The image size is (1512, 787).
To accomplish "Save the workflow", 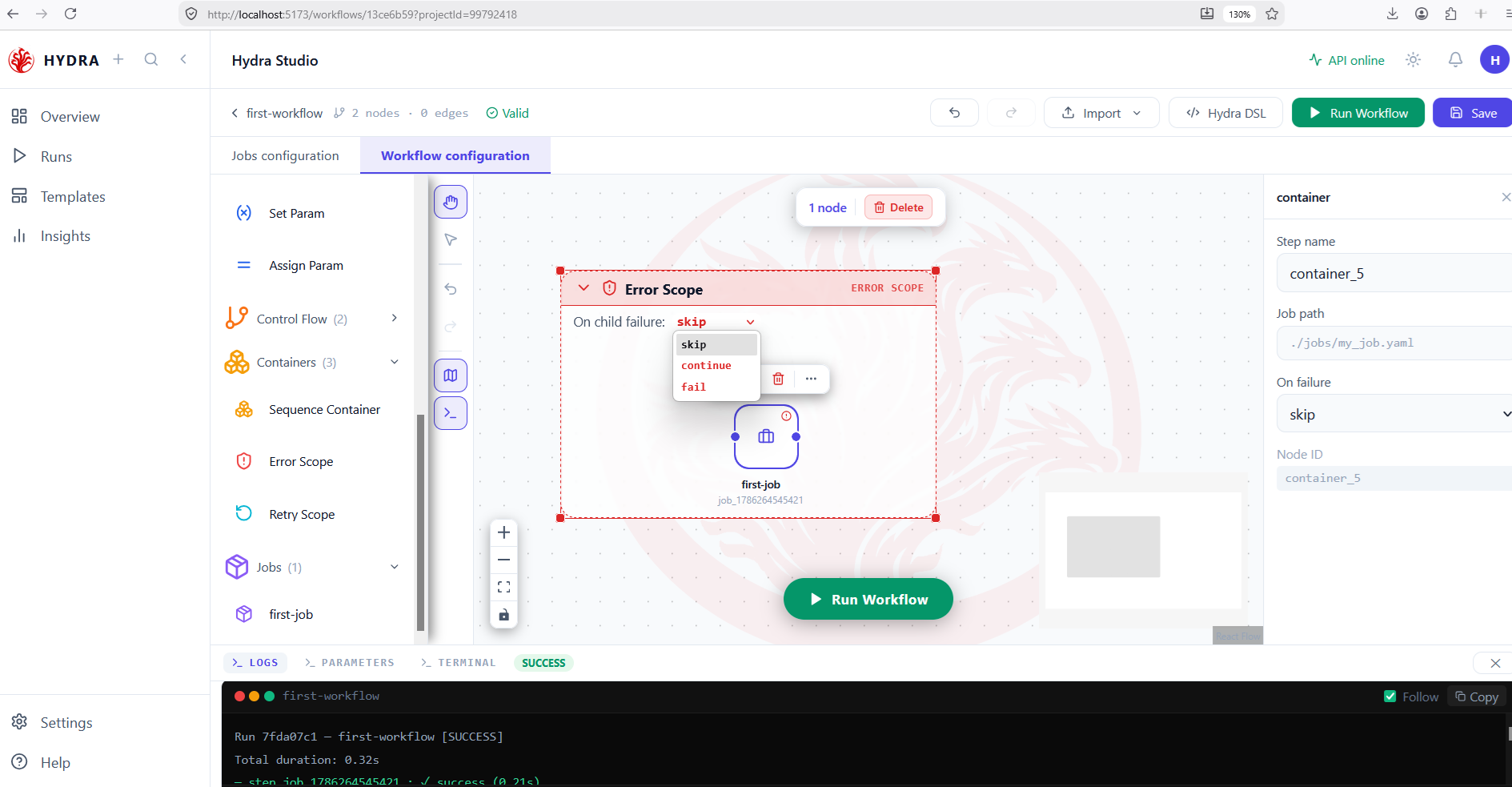I will click(x=1473, y=113).
